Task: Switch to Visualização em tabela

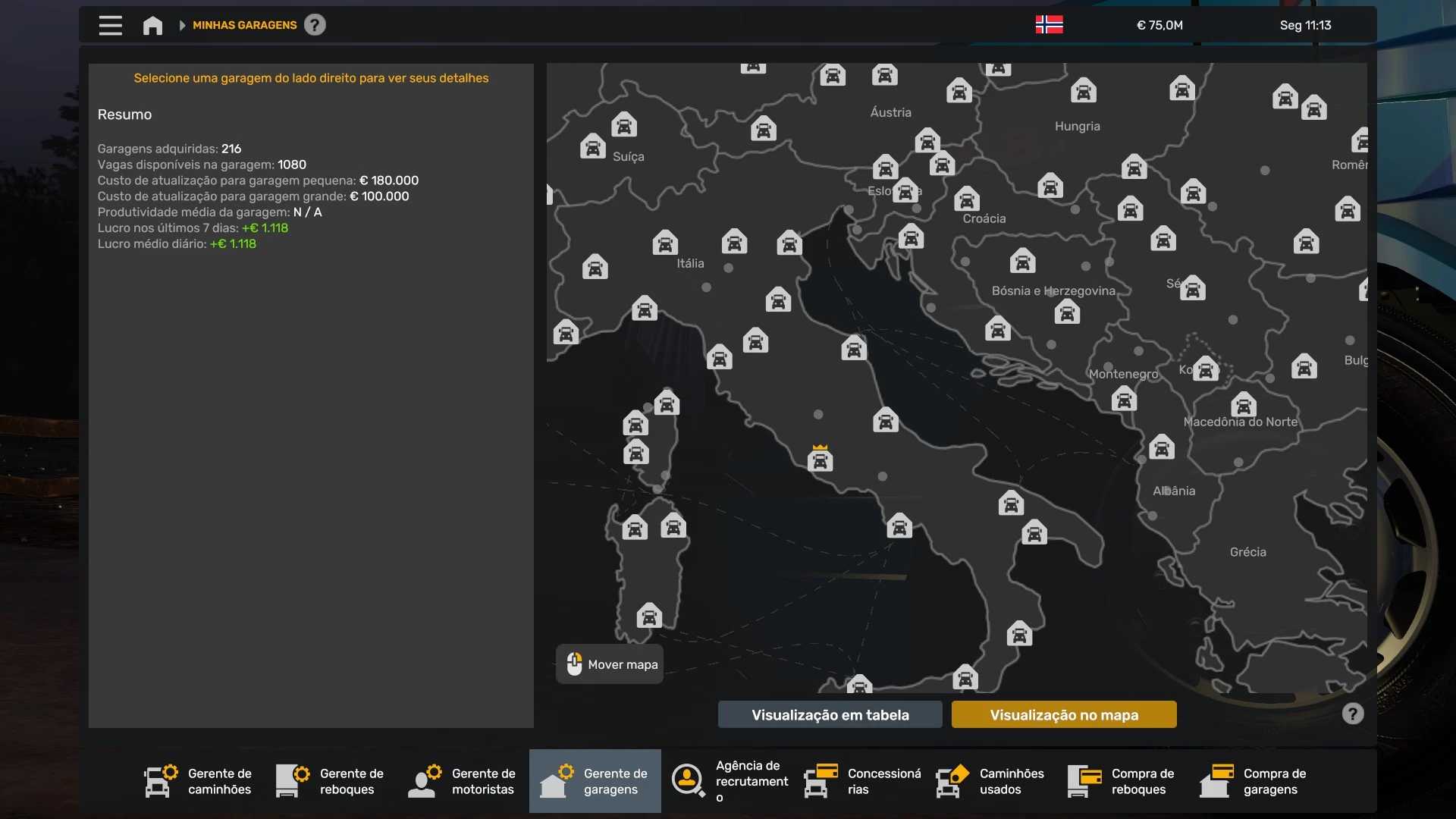Action: (x=830, y=714)
